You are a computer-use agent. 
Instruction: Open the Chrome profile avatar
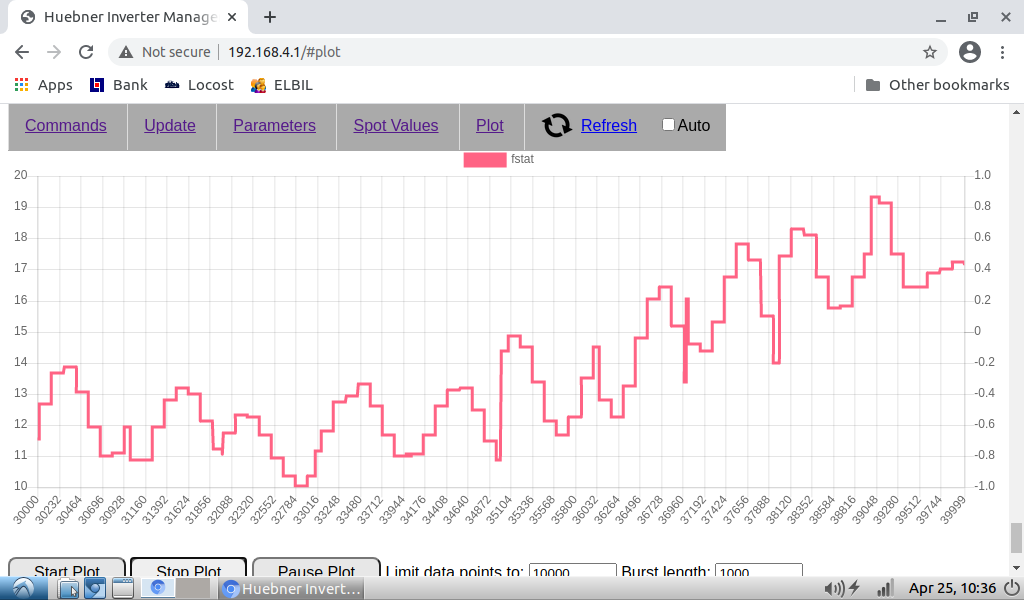pos(969,52)
